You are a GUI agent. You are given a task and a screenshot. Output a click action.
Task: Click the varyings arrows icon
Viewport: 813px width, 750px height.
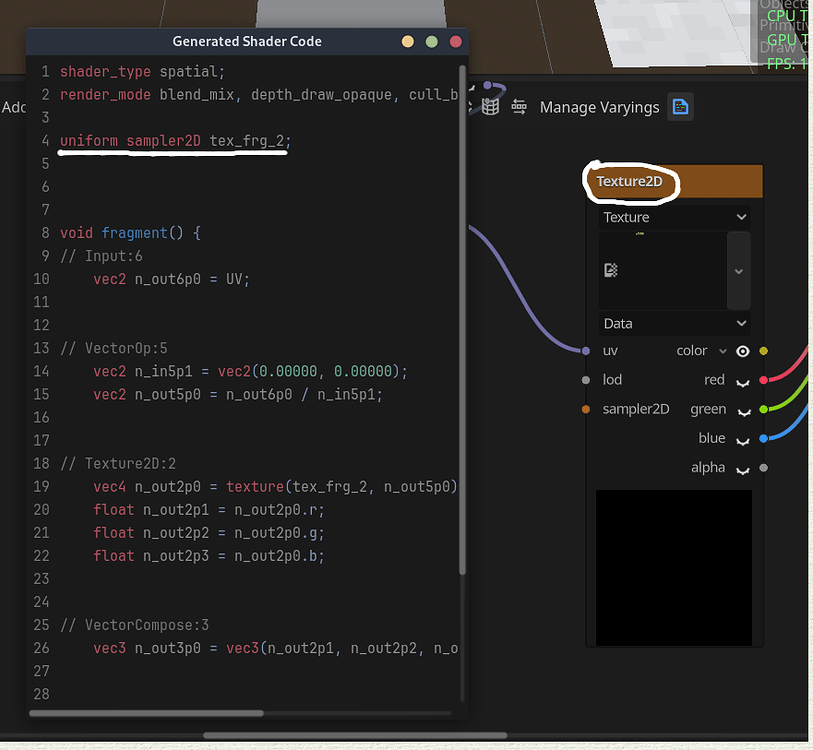point(519,107)
